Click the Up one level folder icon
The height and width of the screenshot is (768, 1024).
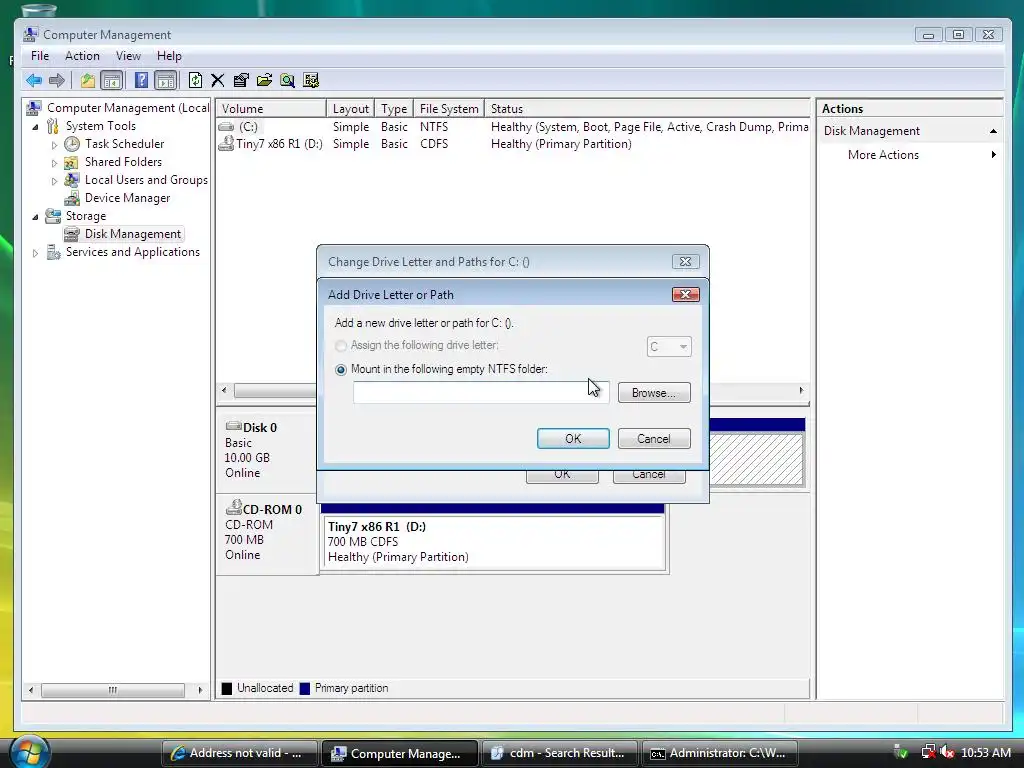[88, 80]
